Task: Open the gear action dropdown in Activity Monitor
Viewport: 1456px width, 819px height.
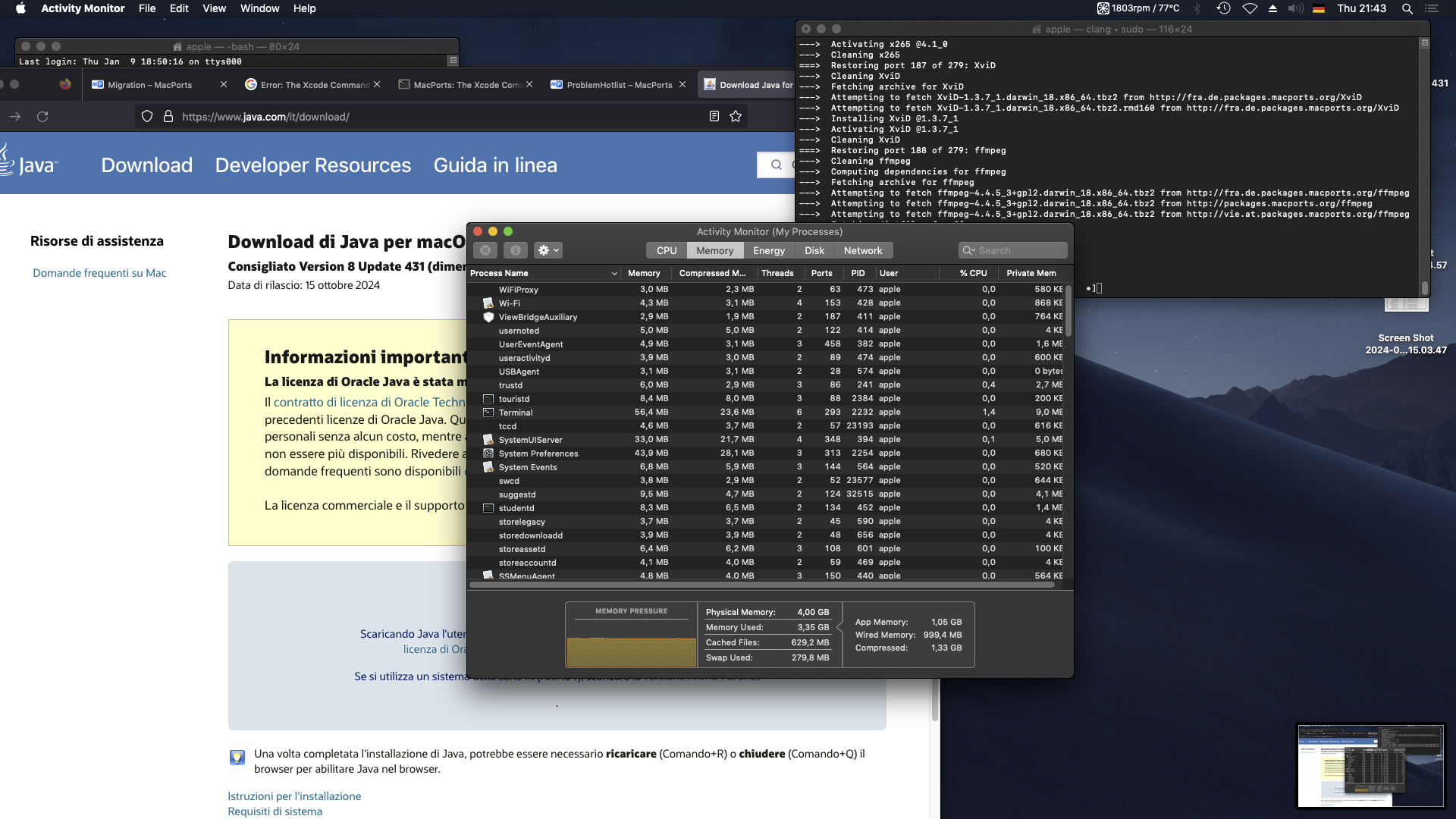Action: pos(548,250)
